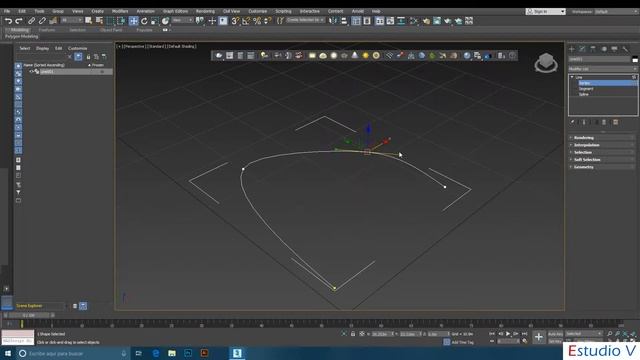
Task: Click the Freeform ribbon tab
Action: pyautogui.click(x=47, y=30)
